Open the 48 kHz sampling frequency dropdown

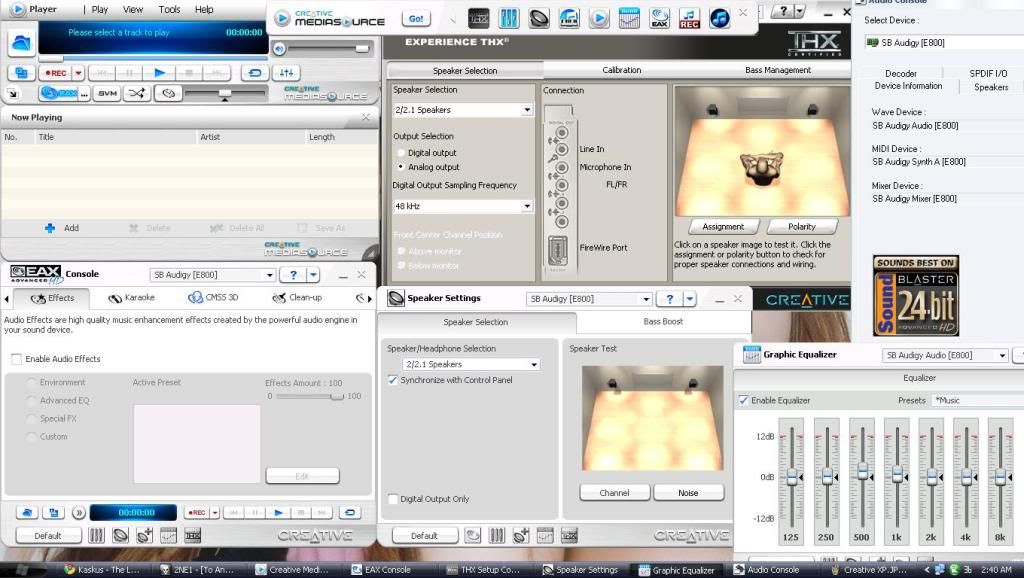click(463, 206)
